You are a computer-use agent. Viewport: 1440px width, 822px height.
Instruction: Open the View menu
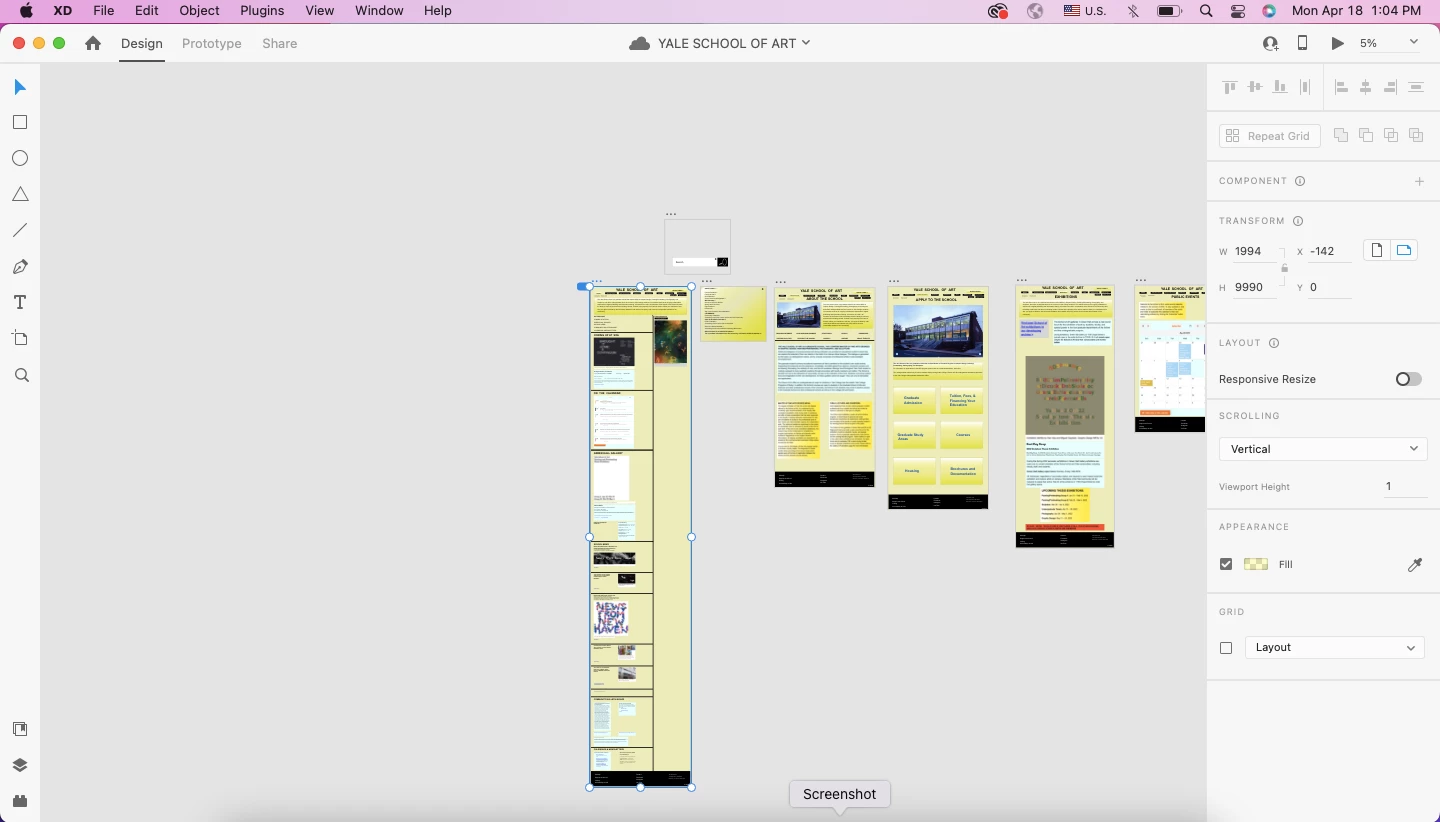[319, 11]
